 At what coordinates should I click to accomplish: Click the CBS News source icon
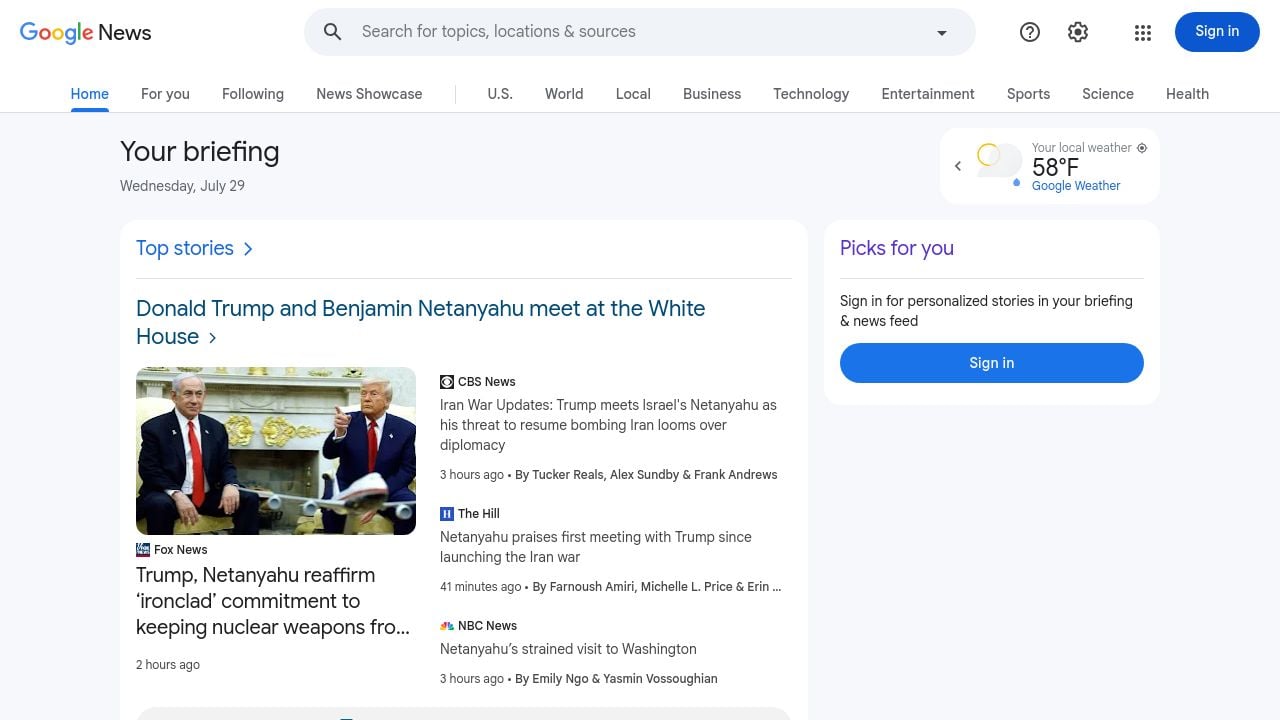(447, 382)
